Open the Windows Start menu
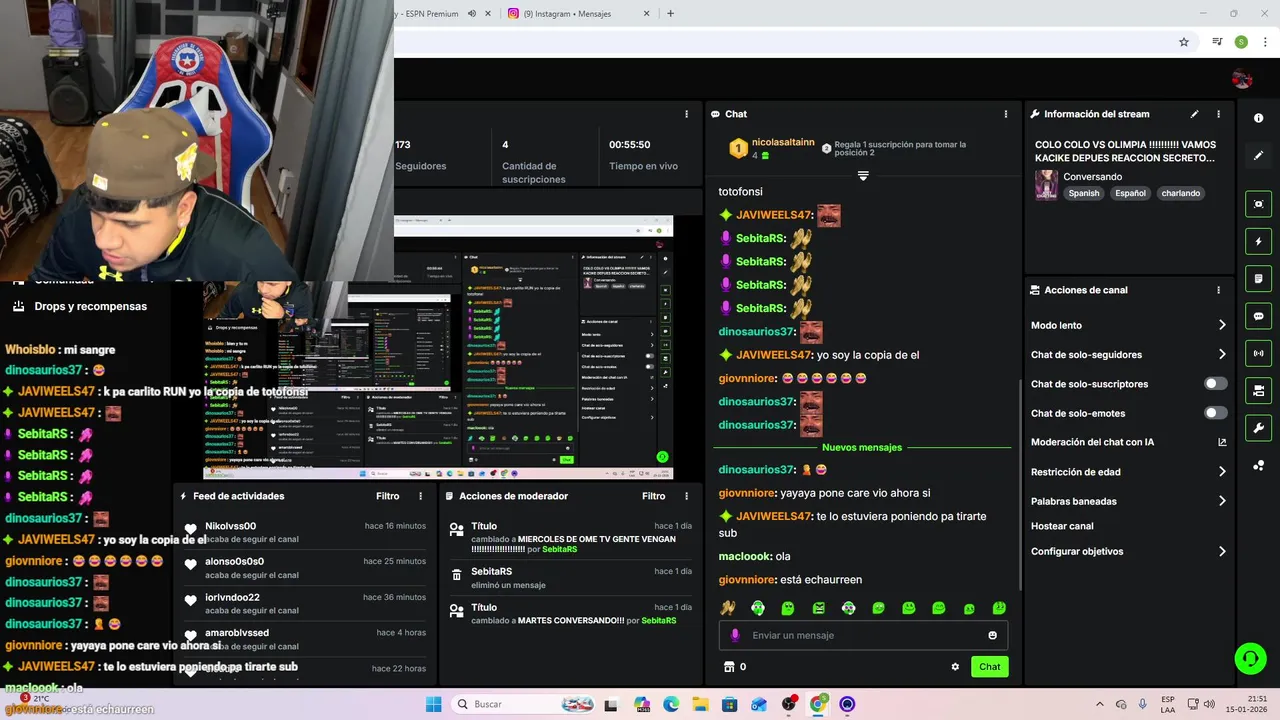1280x720 pixels. point(433,704)
